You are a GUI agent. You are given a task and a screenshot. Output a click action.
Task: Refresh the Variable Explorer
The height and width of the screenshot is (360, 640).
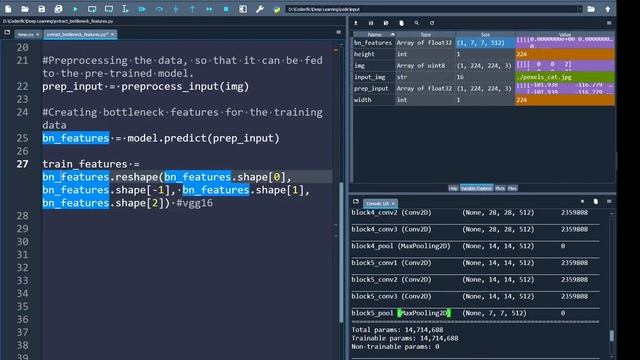pyautogui.click(x=432, y=23)
